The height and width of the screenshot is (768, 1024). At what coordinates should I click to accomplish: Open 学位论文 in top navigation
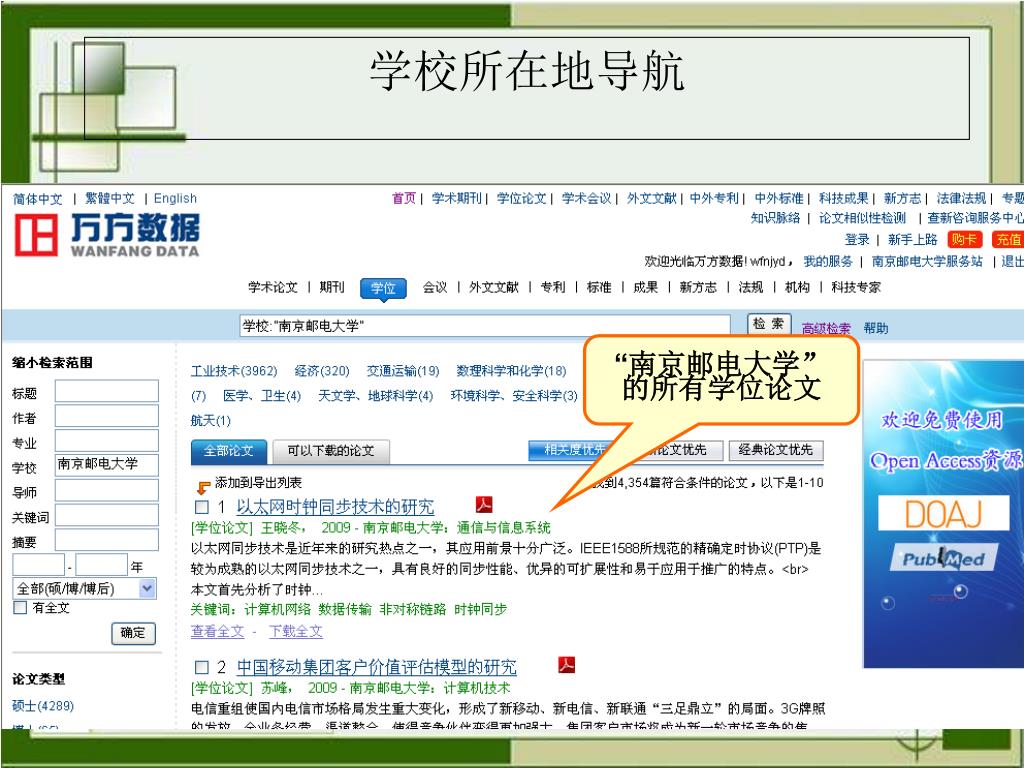pyautogui.click(x=521, y=198)
